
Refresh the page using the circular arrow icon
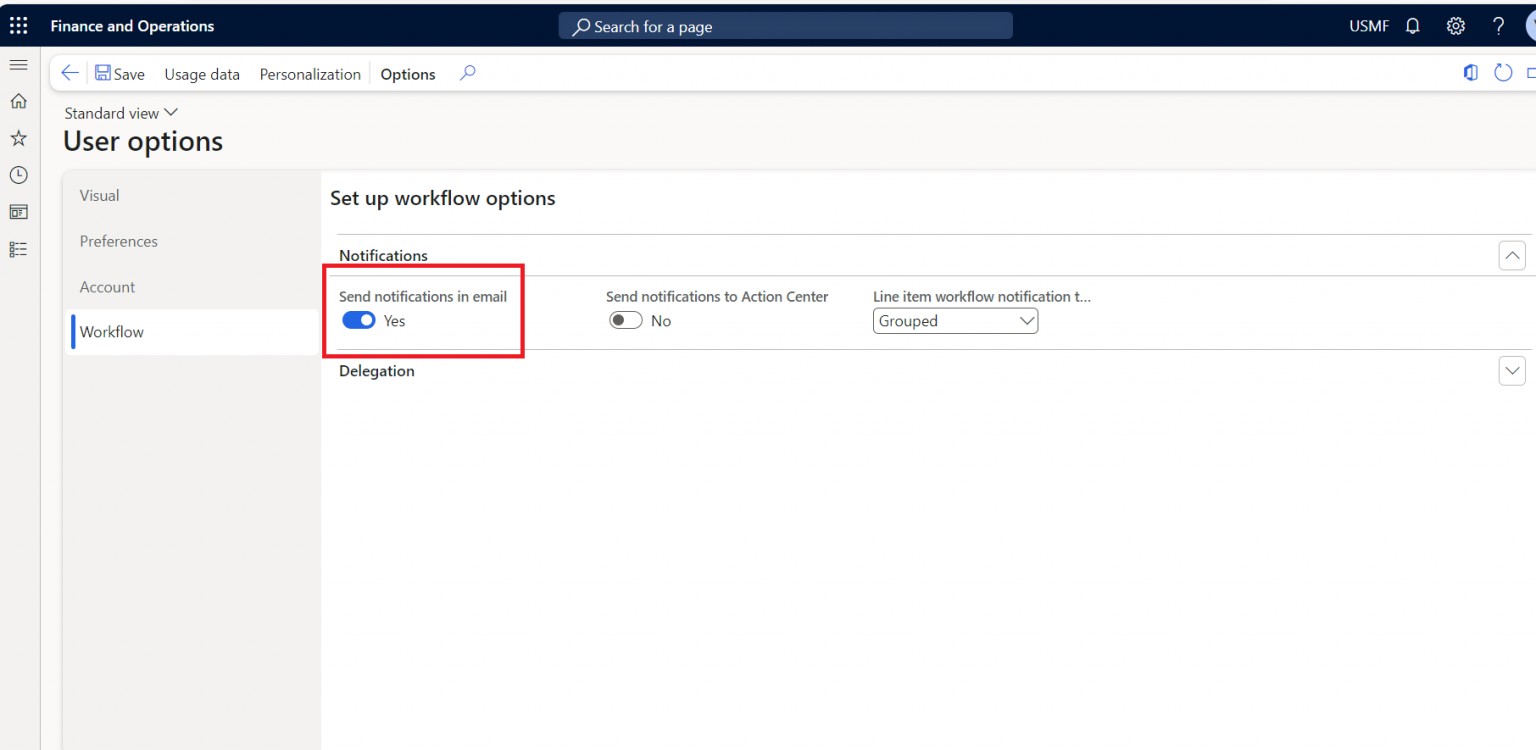coord(1503,73)
